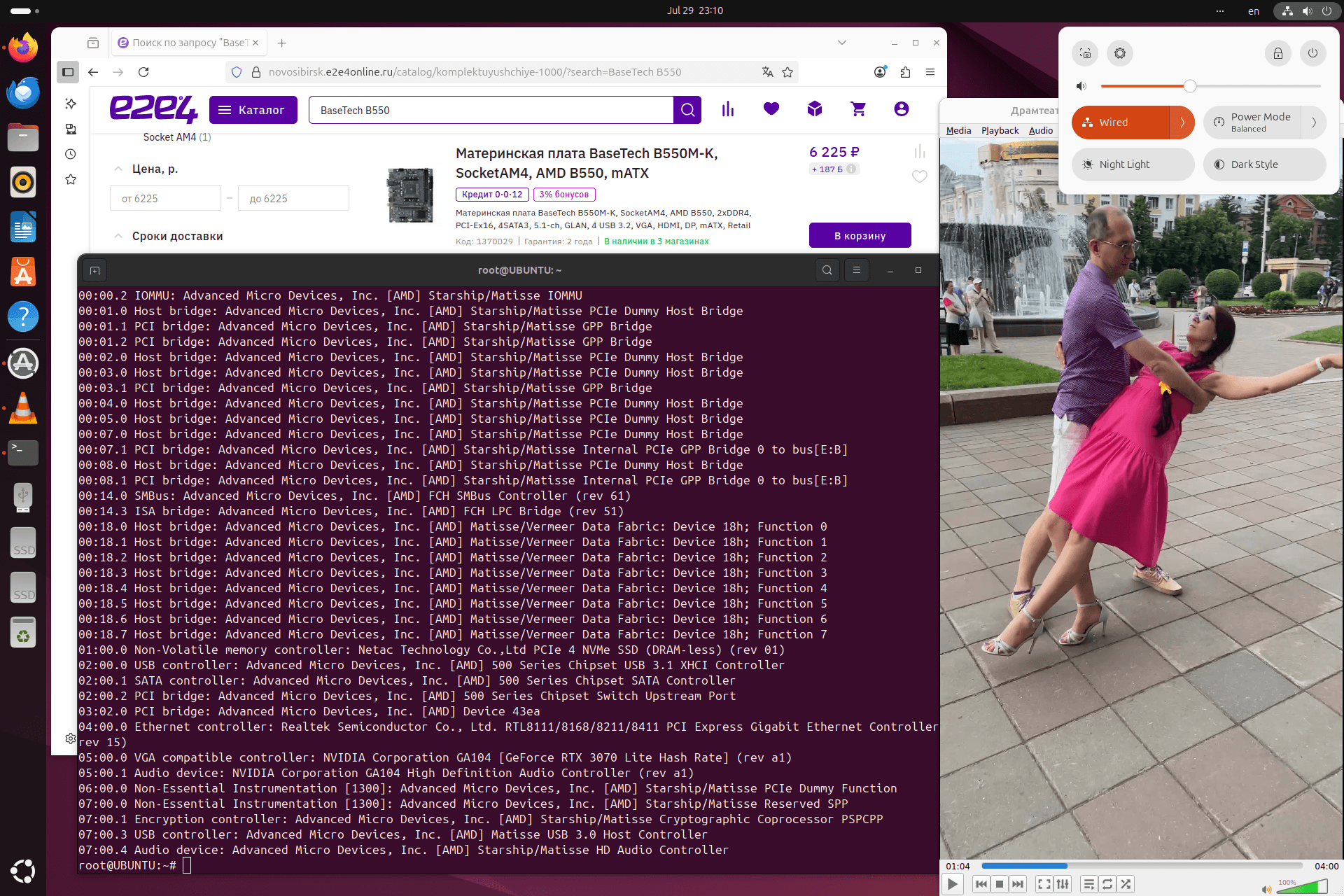Collapse the Цена, р. filter section
This screenshot has height=896, width=1344.
click(x=118, y=169)
